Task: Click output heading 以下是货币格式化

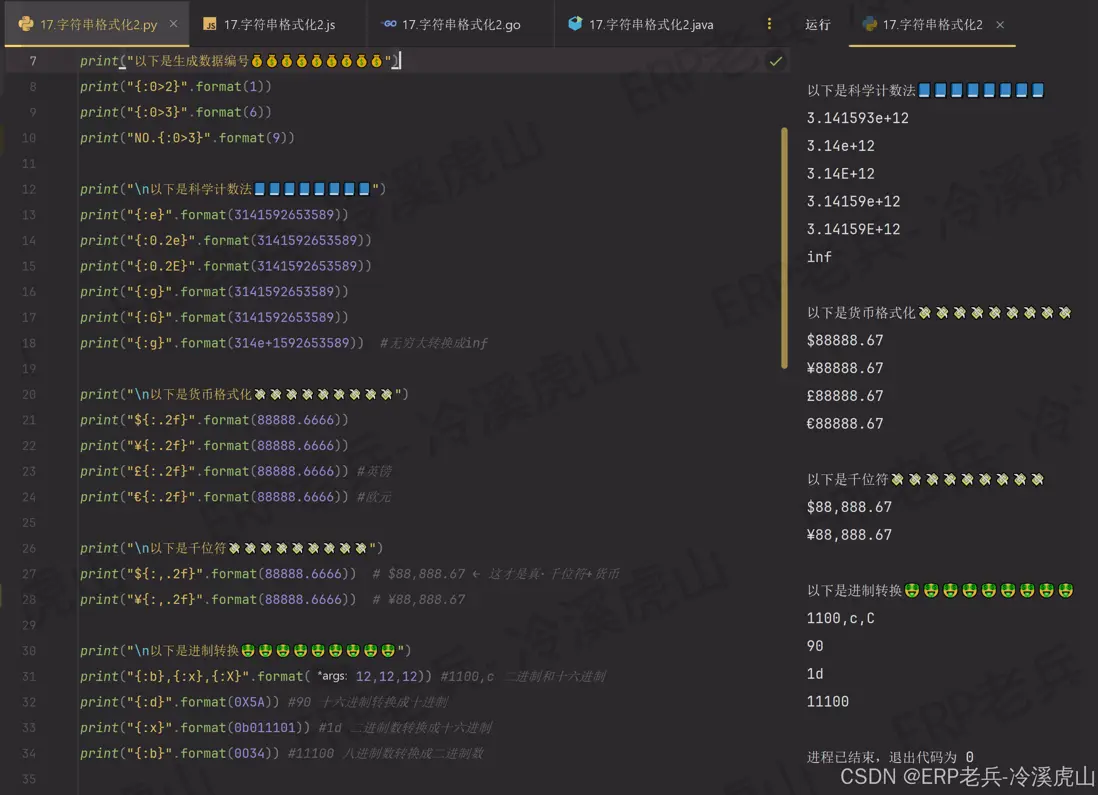Action: [x=938, y=312]
